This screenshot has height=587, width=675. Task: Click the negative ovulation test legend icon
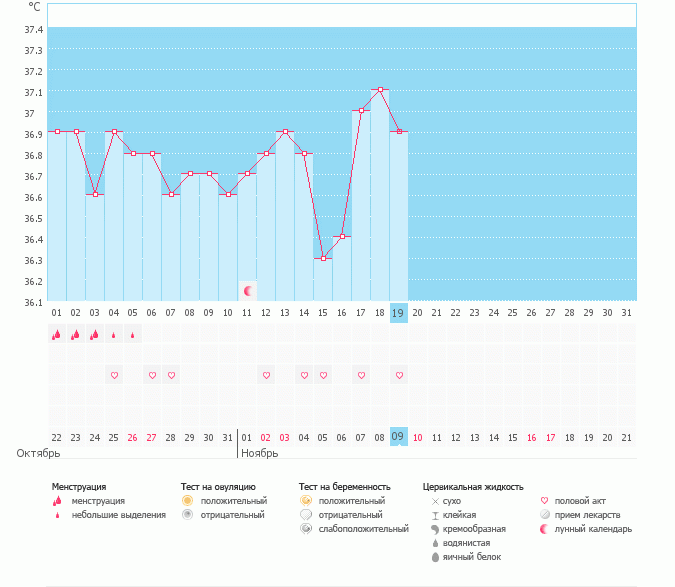(187, 514)
